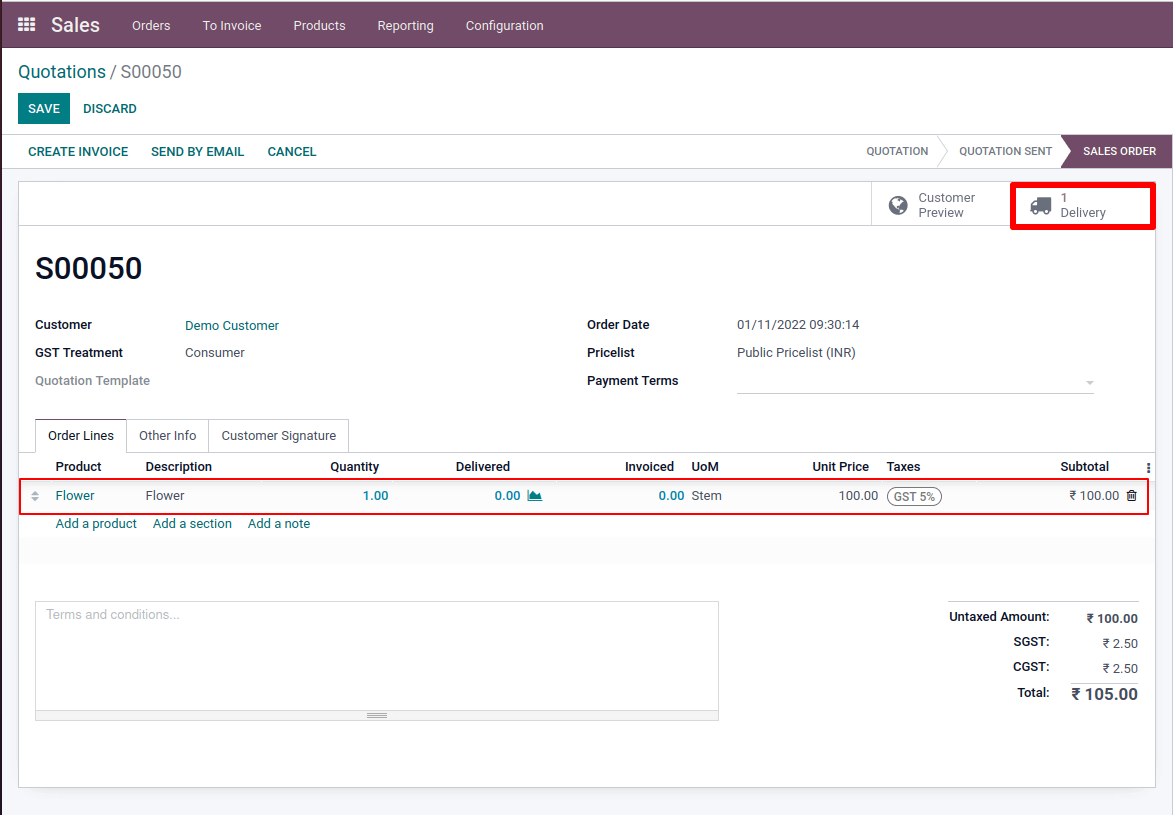Click the Terms and conditions text area

tap(376, 655)
